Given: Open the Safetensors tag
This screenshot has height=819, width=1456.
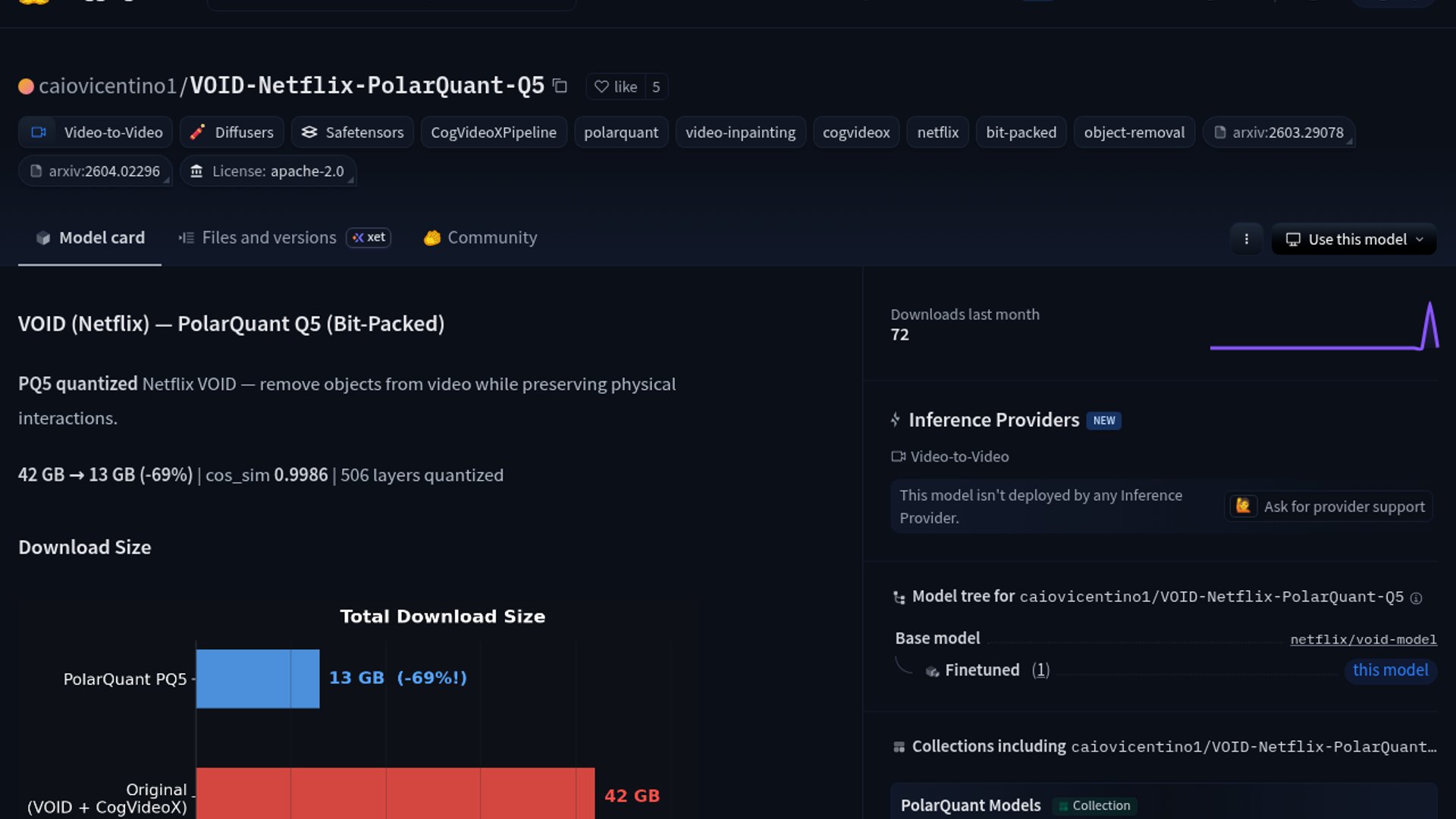Looking at the screenshot, I should pyautogui.click(x=353, y=133).
